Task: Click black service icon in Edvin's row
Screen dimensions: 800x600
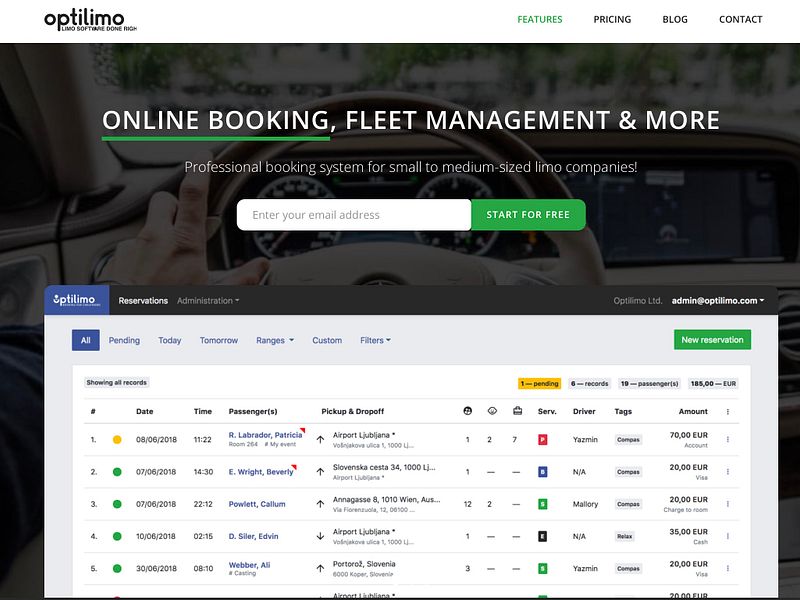Action: [542, 536]
